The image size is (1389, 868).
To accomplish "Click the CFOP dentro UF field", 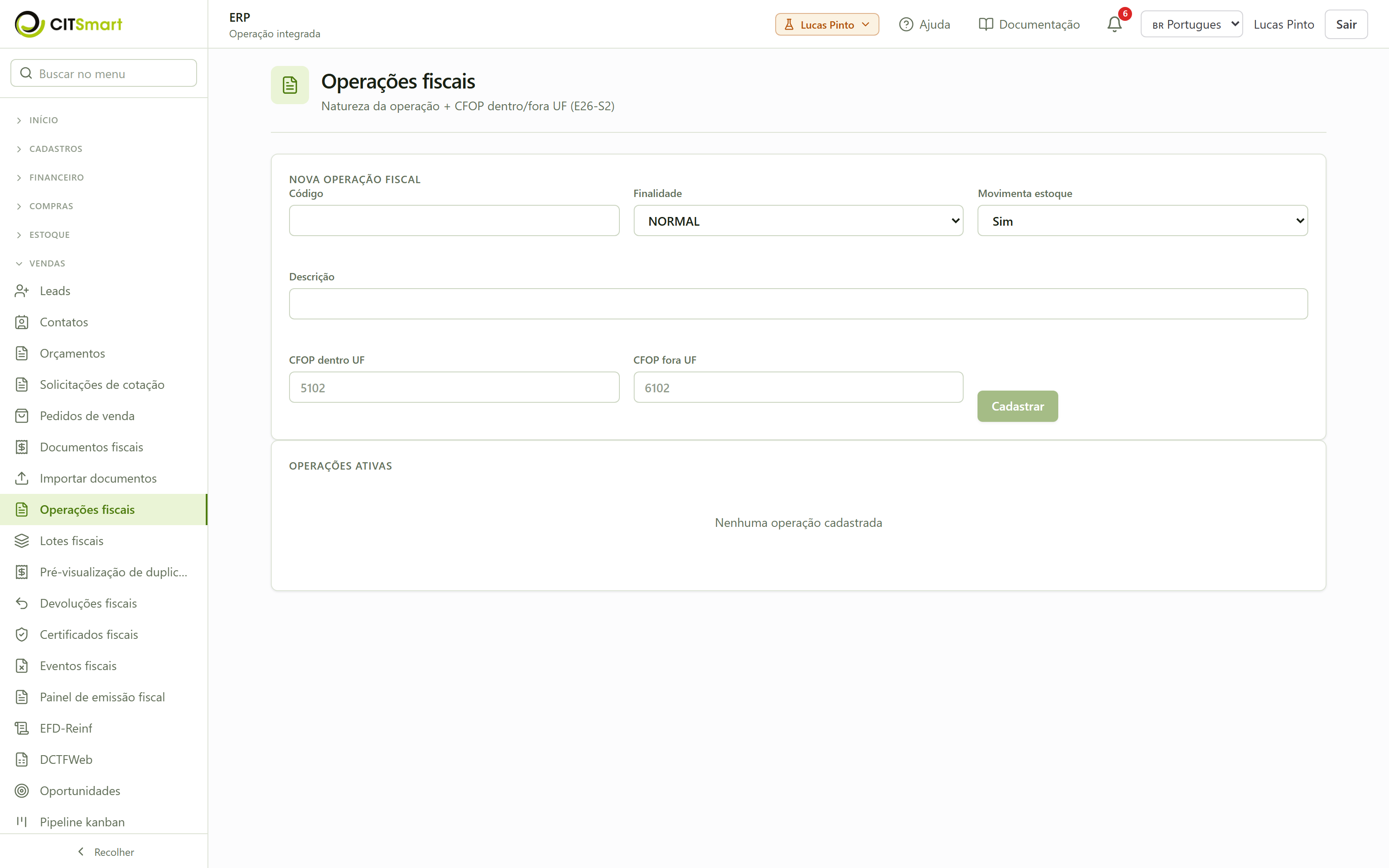I will click(454, 388).
